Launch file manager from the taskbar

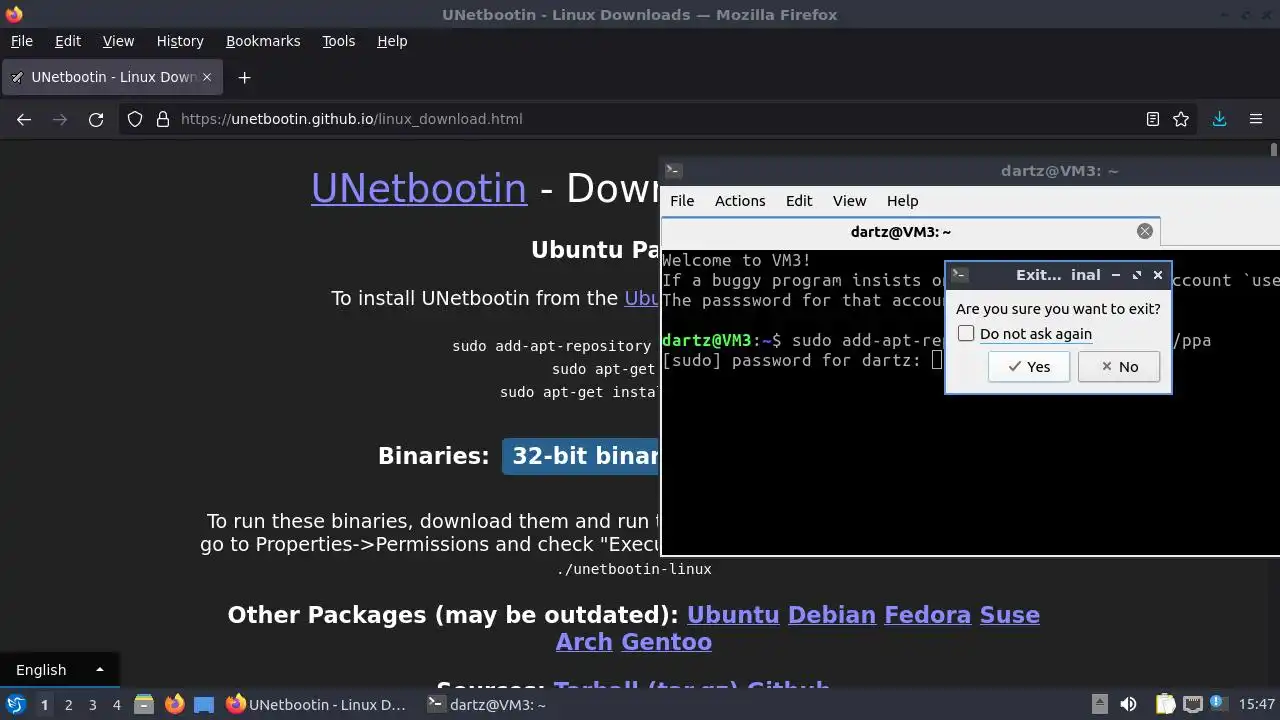point(144,704)
